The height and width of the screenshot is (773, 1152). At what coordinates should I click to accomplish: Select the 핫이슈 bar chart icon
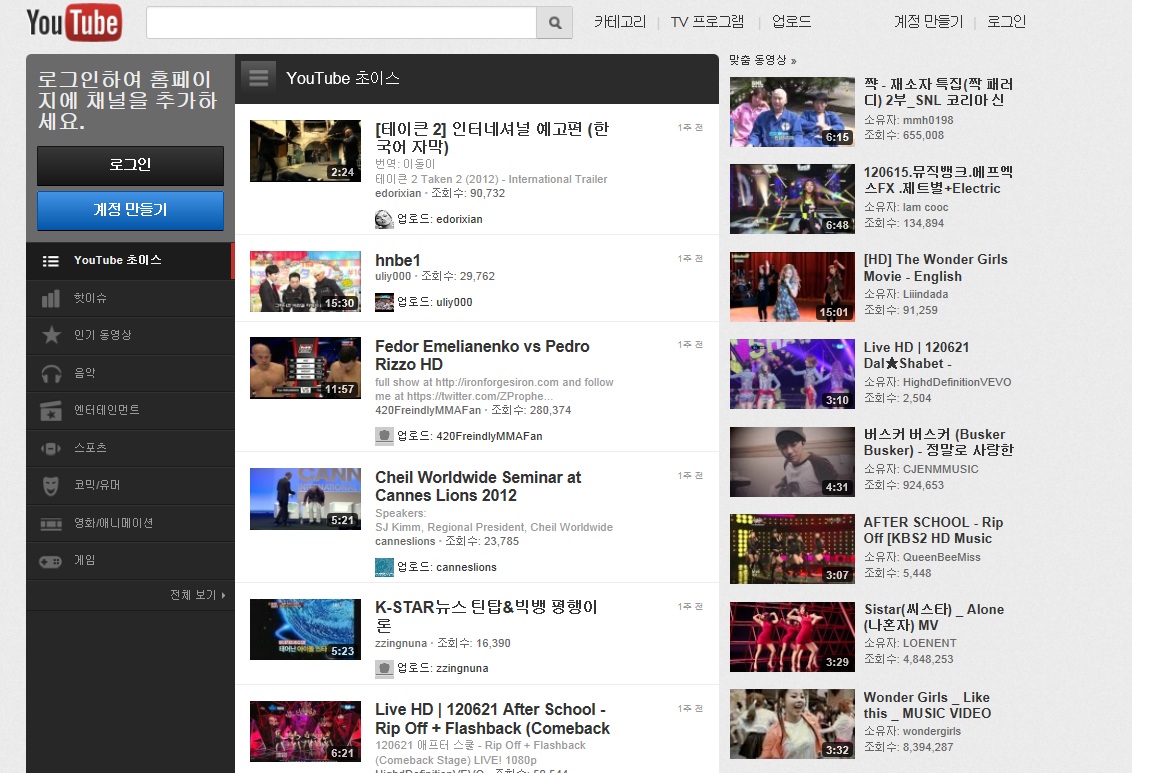51,298
